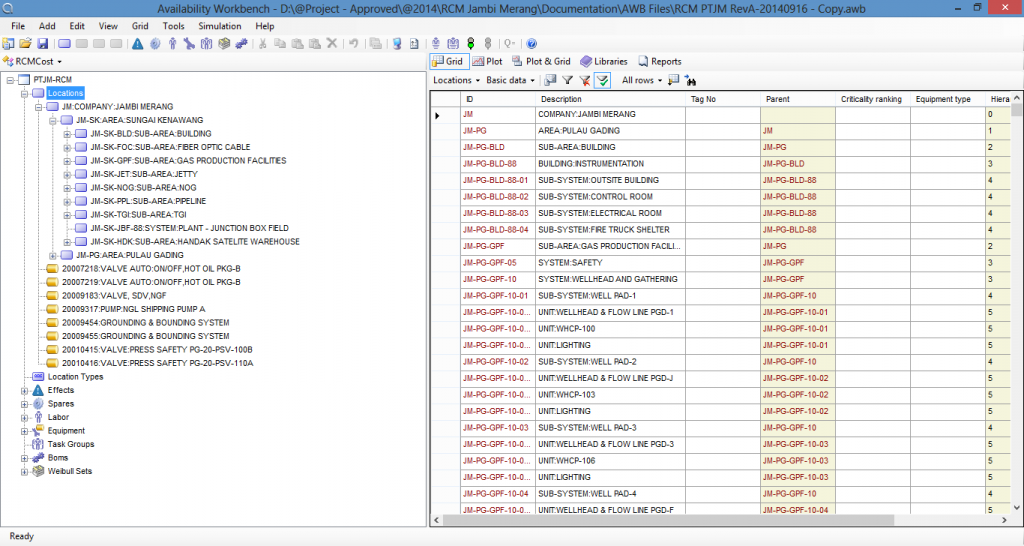Image resolution: width=1024 pixels, height=546 pixels.
Task: Open the All rows dropdown
Action: point(641,80)
